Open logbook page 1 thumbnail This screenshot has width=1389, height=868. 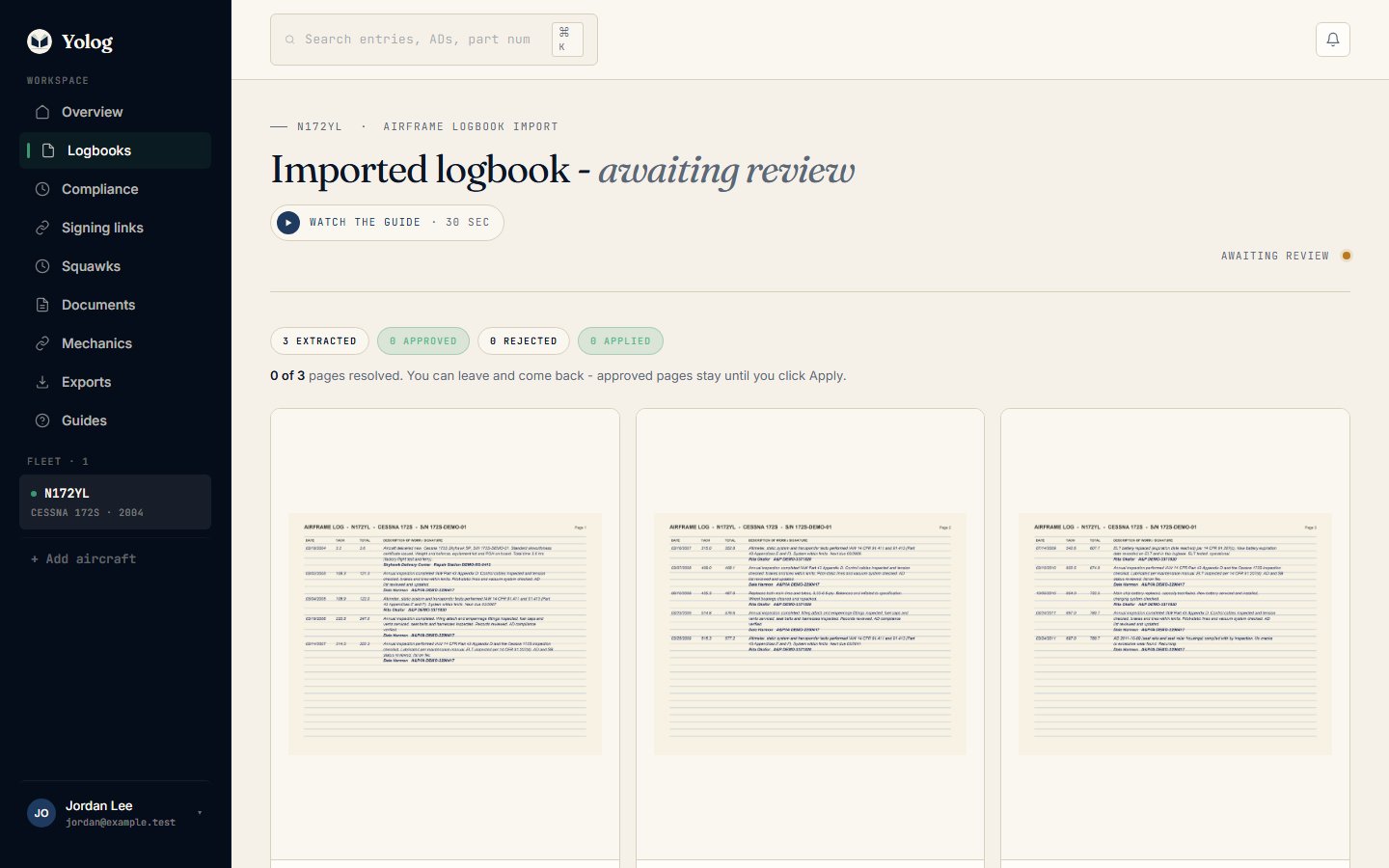[445, 634]
